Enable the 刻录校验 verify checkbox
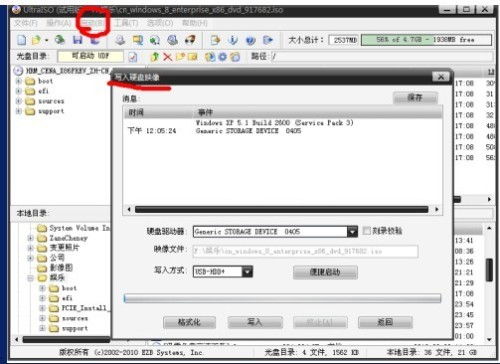 [366, 231]
